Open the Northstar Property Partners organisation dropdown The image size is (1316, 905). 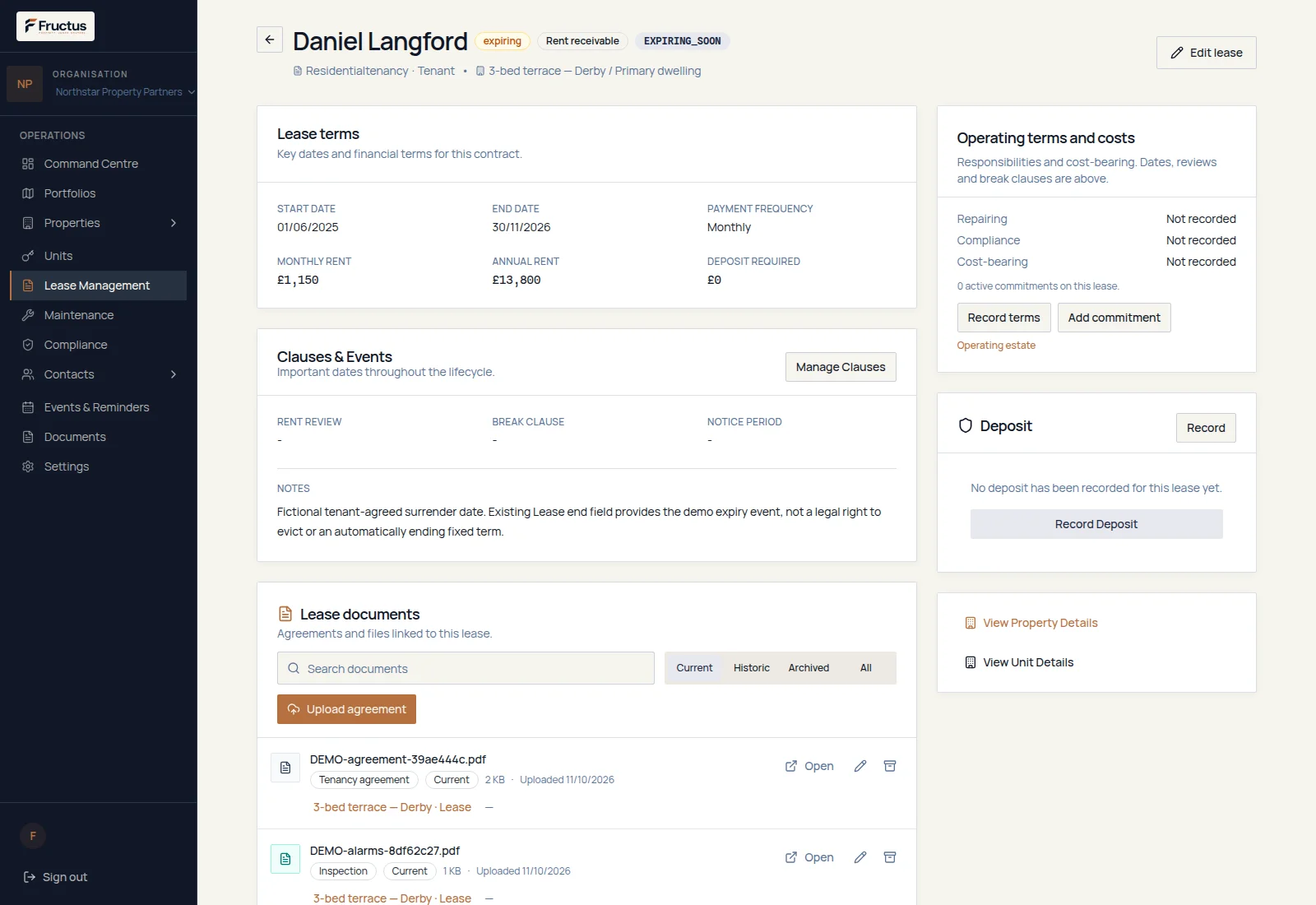pyautogui.click(x=125, y=92)
